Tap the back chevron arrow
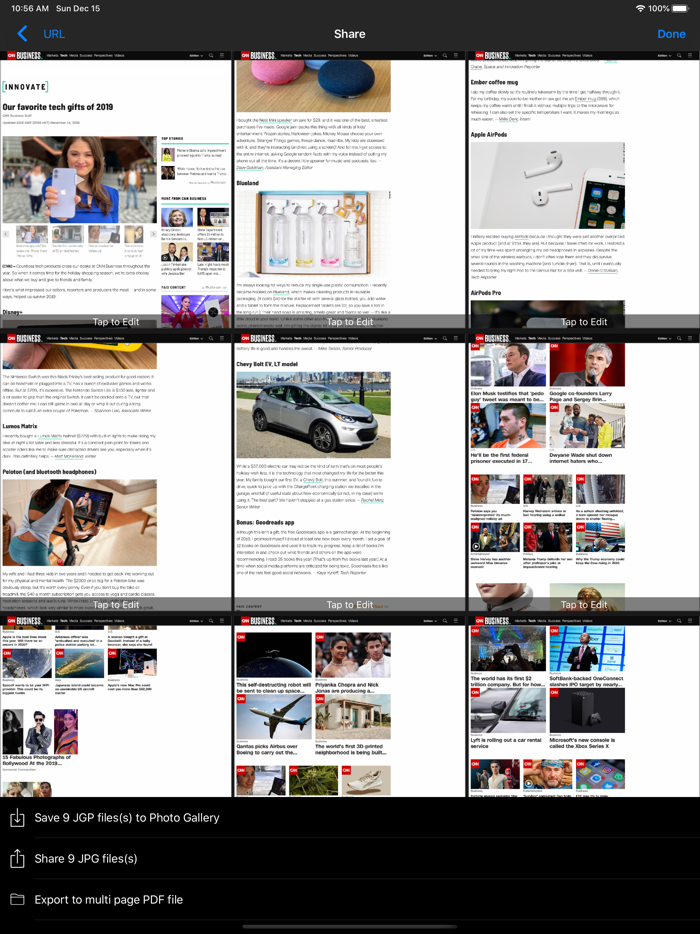 [22, 33]
